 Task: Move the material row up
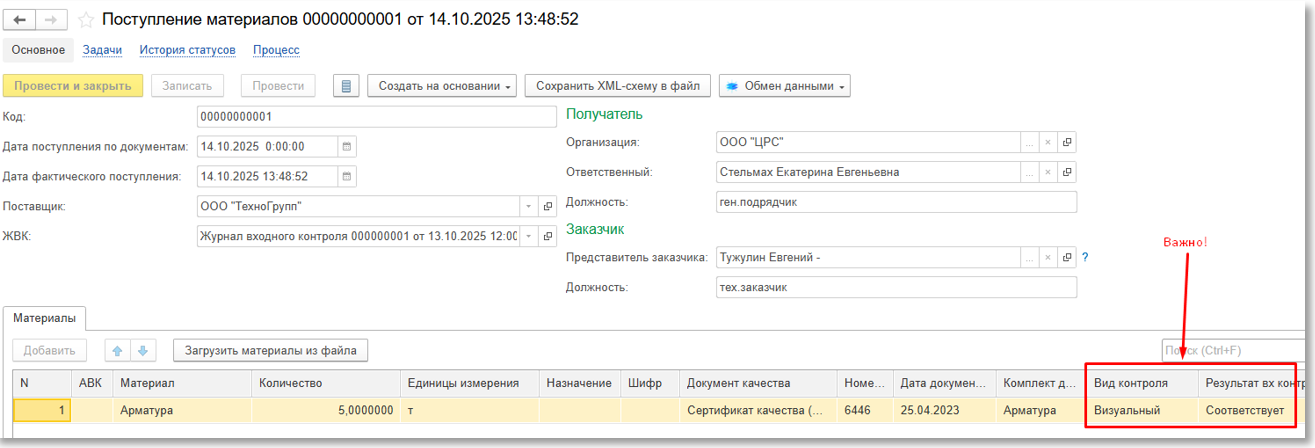(118, 351)
